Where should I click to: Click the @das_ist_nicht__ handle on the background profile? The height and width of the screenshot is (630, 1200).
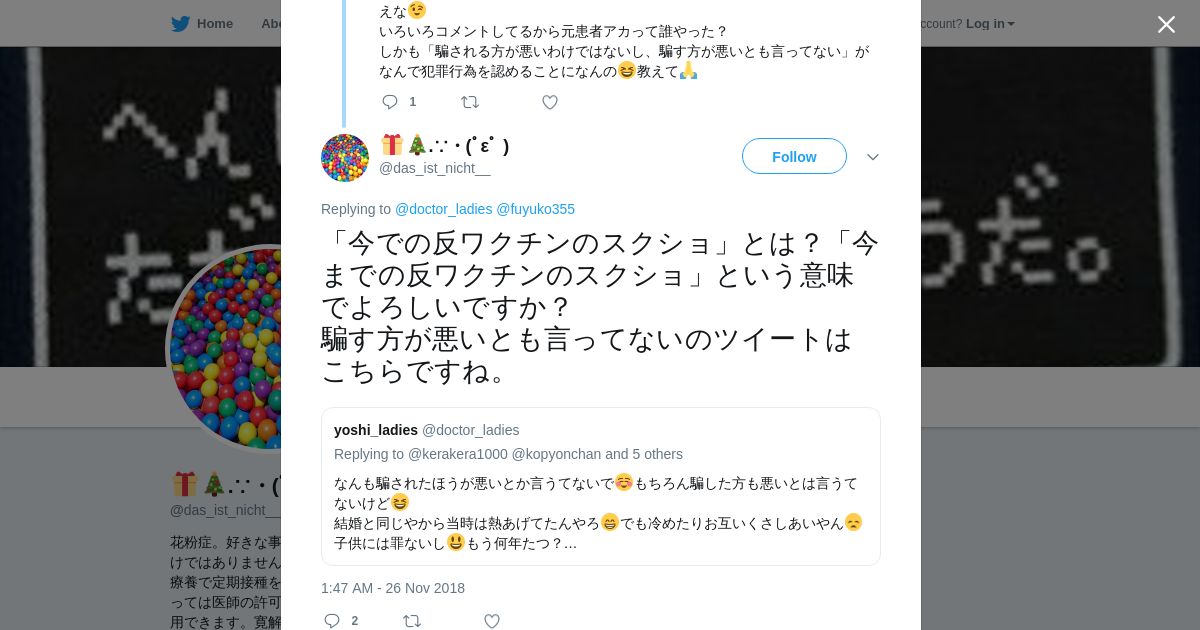[225, 510]
